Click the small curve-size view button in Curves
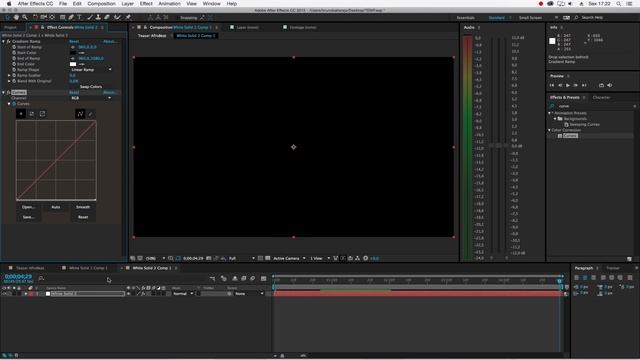Screen dimensions: 640x360 (x=21, y=114)
